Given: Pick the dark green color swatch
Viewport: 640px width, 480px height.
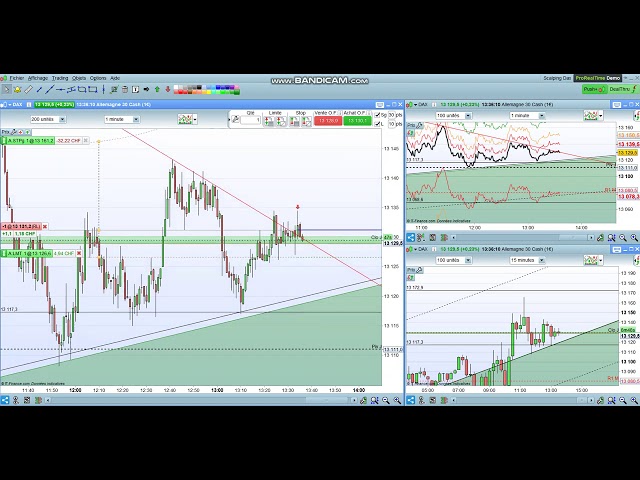Looking at the screenshot, I should tap(236, 92).
